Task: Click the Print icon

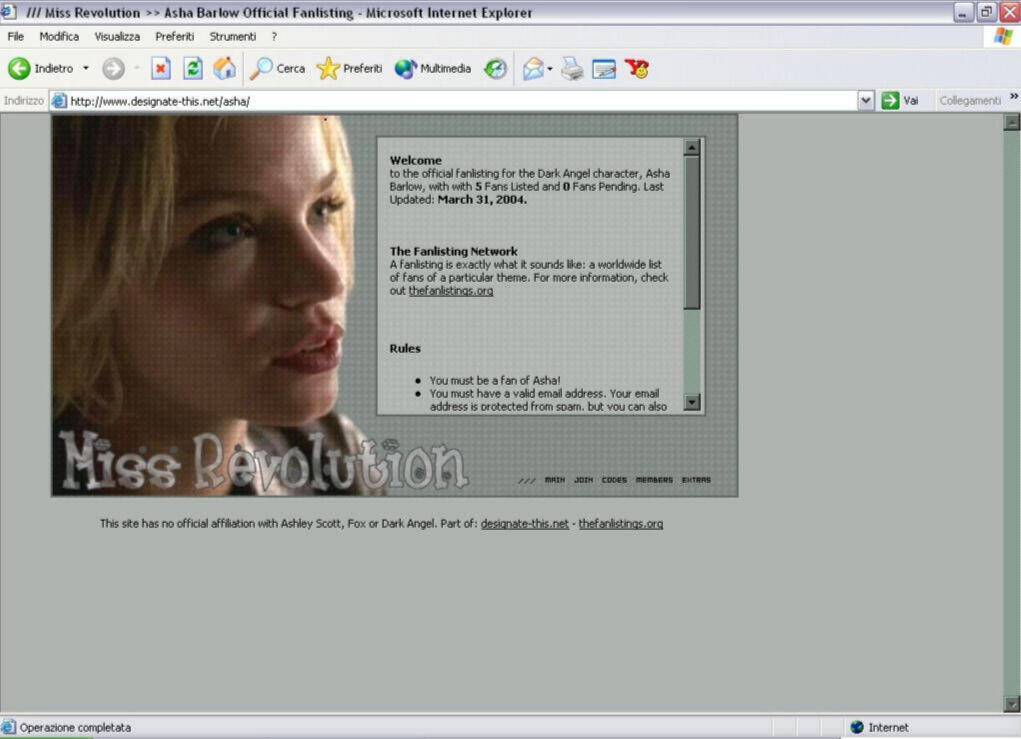Action: (572, 69)
